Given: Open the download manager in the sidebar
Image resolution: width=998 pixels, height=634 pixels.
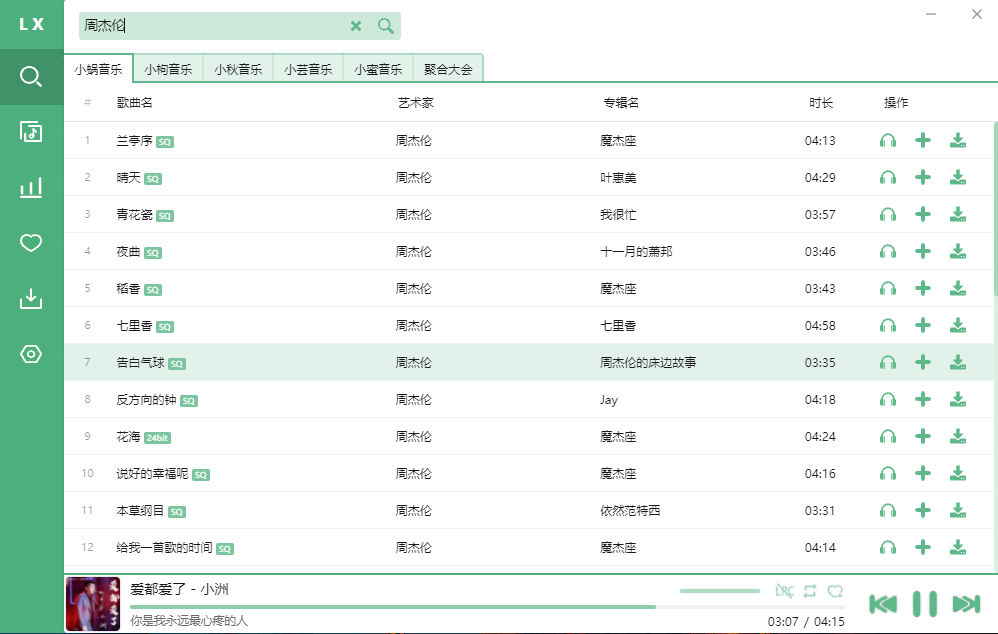Looking at the screenshot, I should click(x=30, y=297).
